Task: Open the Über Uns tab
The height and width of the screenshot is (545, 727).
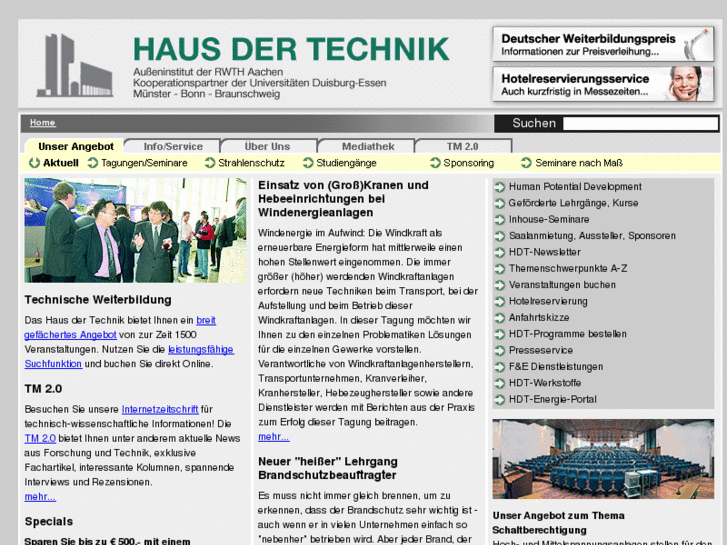Action: (268, 147)
